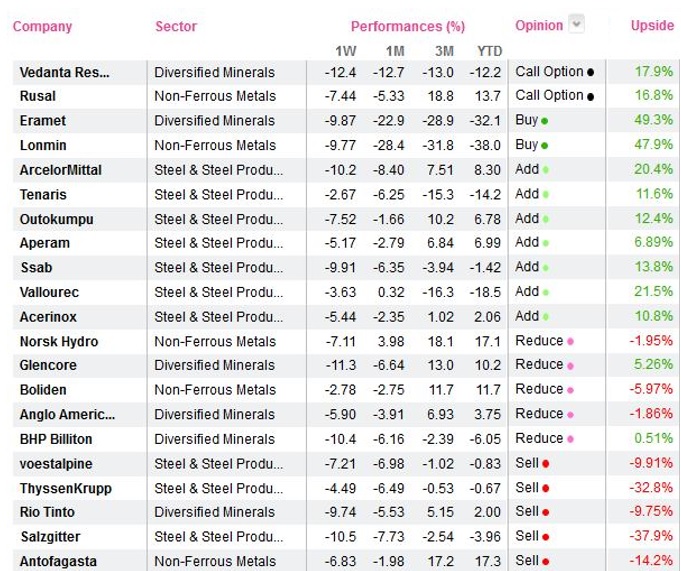Click the 3M performance sub-header
The image size is (681, 571).
click(x=444, y=50)
